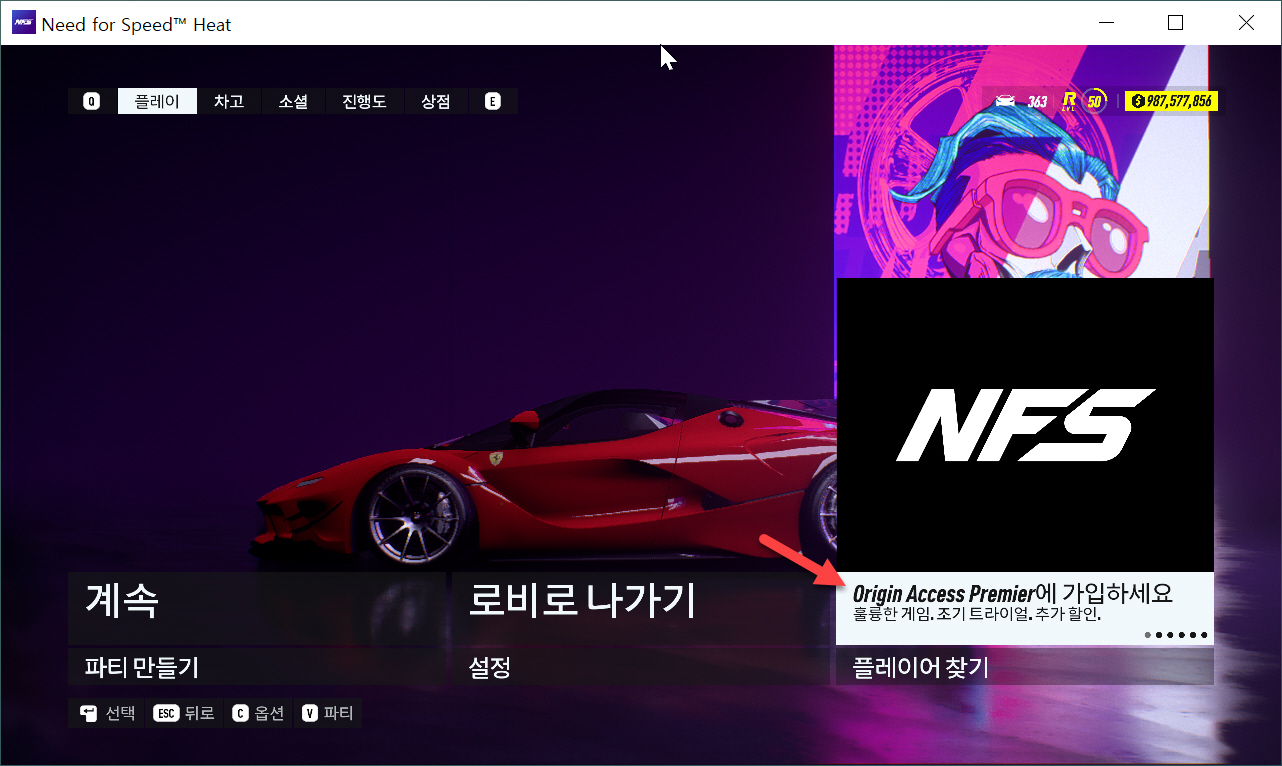Click the E key next-tab icon

[x=492, y=101]
